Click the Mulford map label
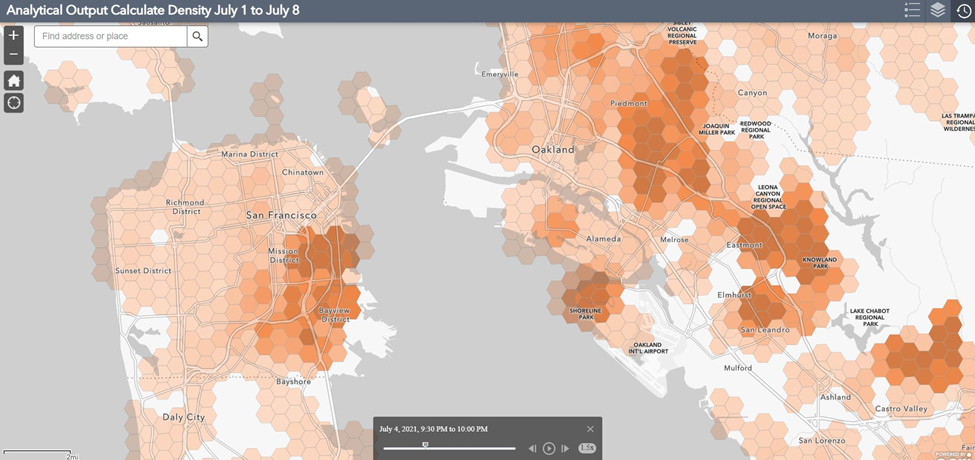The width and height of the screenshot is (975, 460). coord(737,368)
